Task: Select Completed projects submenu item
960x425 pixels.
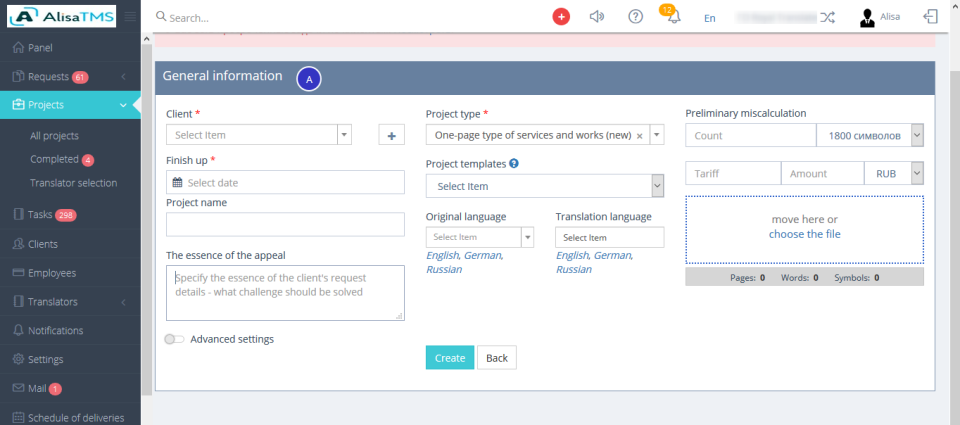Action: tap(61, 159)
